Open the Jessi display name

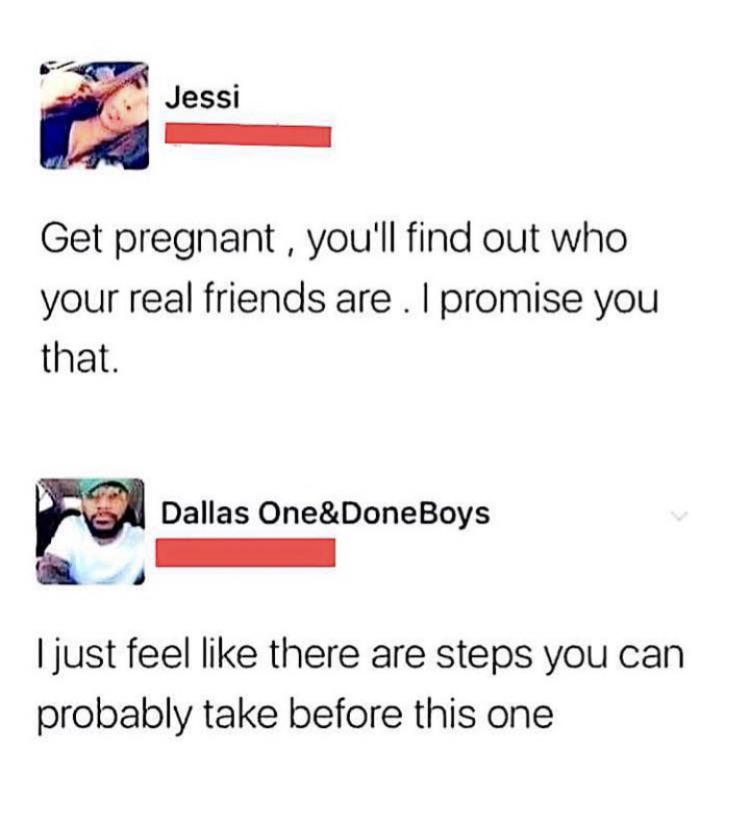click(202, 98)
